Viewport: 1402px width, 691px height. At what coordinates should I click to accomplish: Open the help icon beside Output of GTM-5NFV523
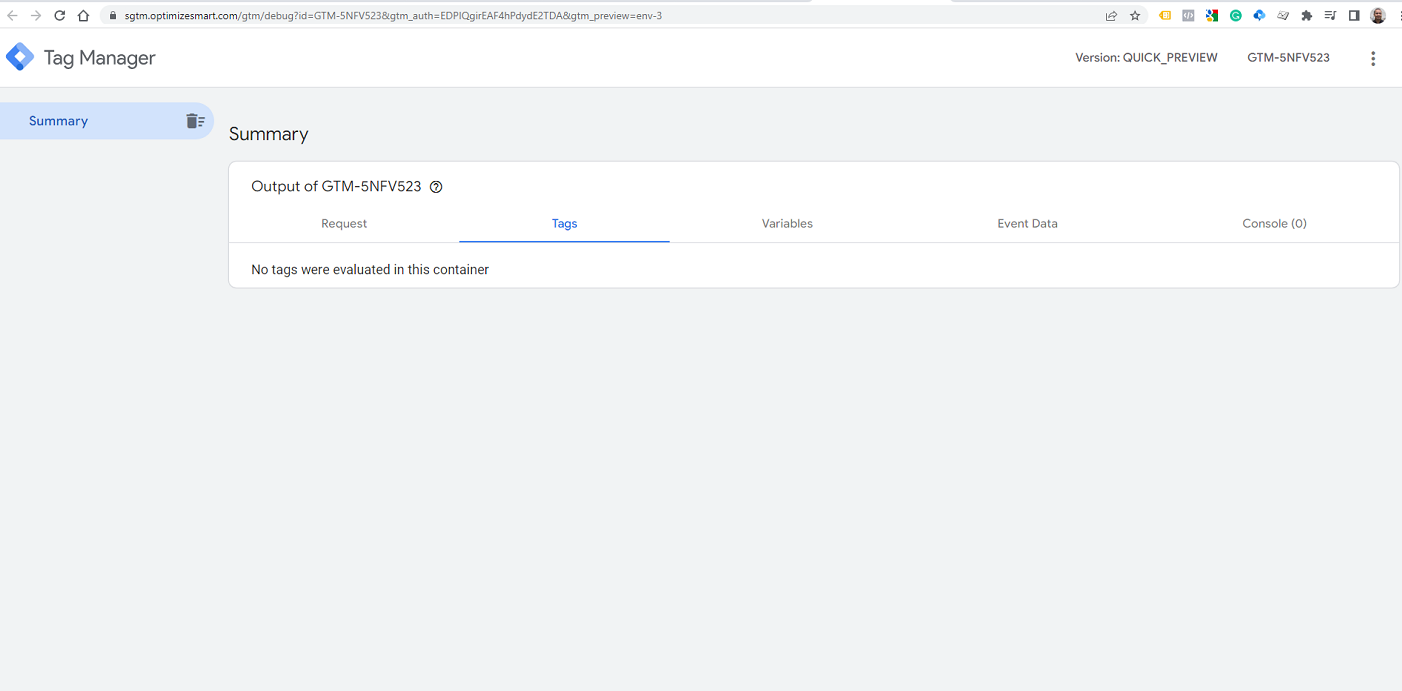(x=436, y=187)
